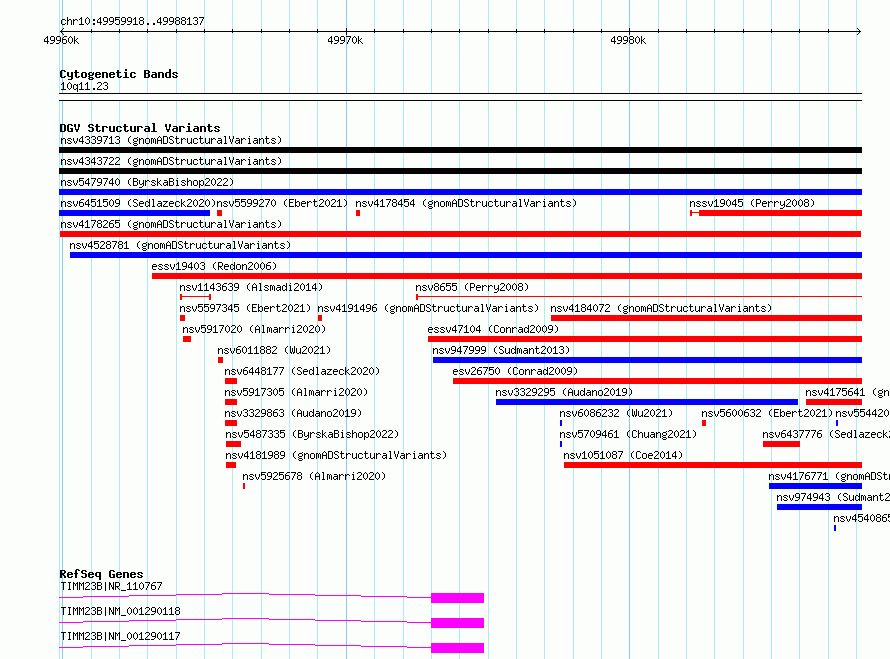890x659 pixels.
Task: Select the nsv5709461 (Chuang2021) label
Action: (628, 434)
